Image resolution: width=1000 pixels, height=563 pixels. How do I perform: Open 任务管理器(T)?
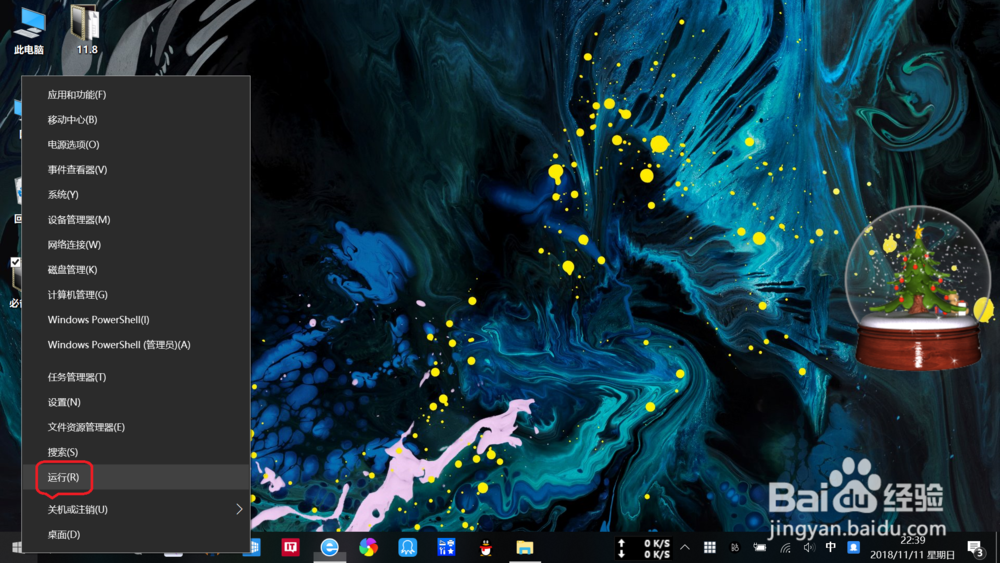[136, 377]
